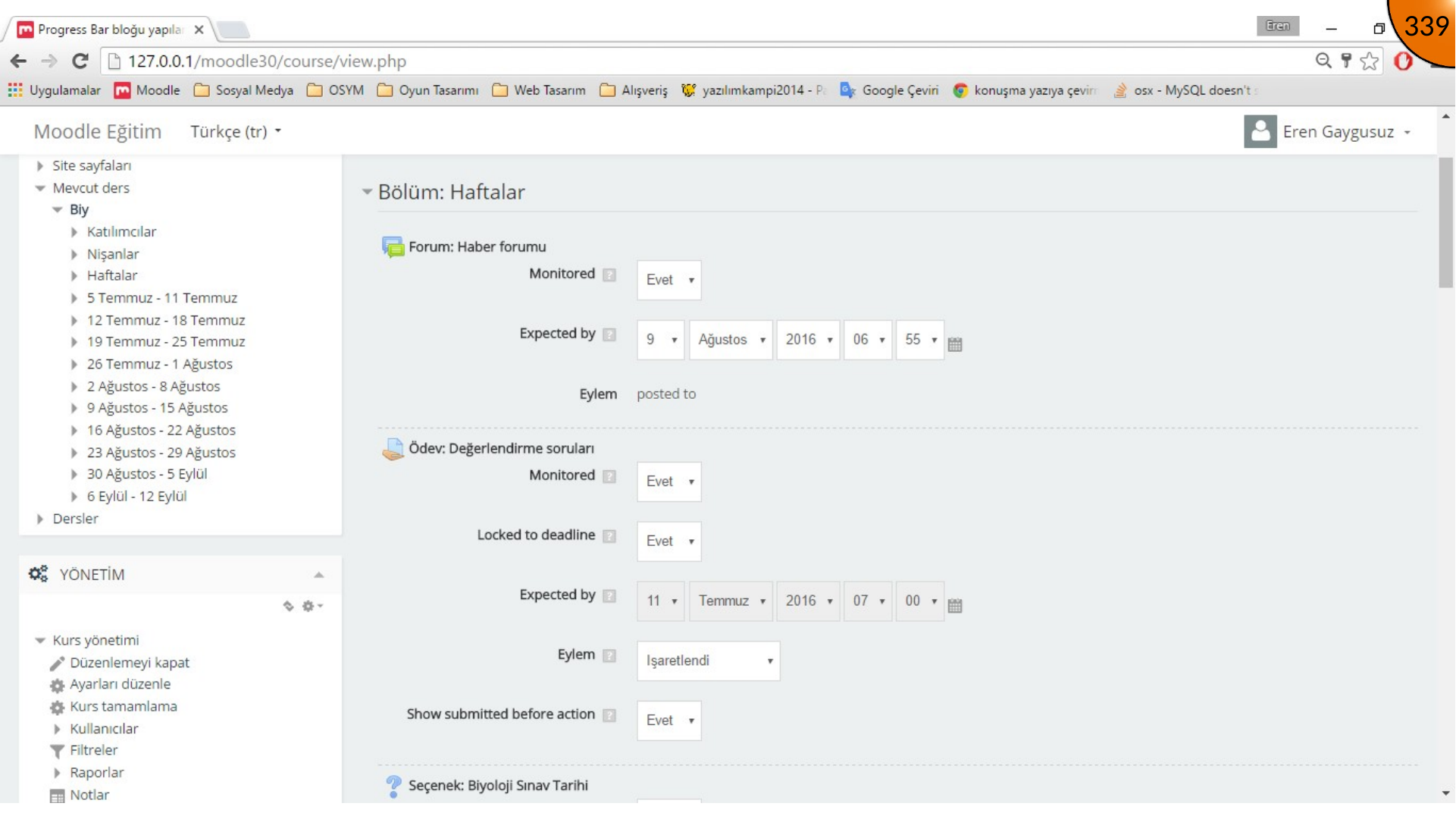Open Forum Expected by hour 06 dropdown
1456x819 pixels.
(868, 340)
